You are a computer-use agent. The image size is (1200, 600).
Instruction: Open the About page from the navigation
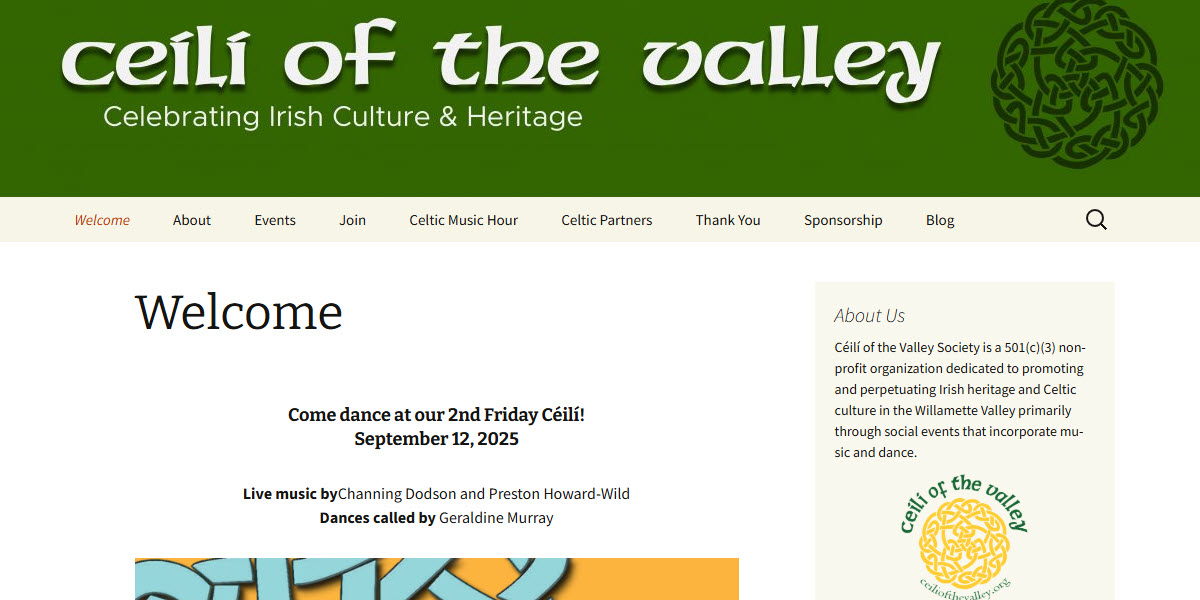[191, 219]
